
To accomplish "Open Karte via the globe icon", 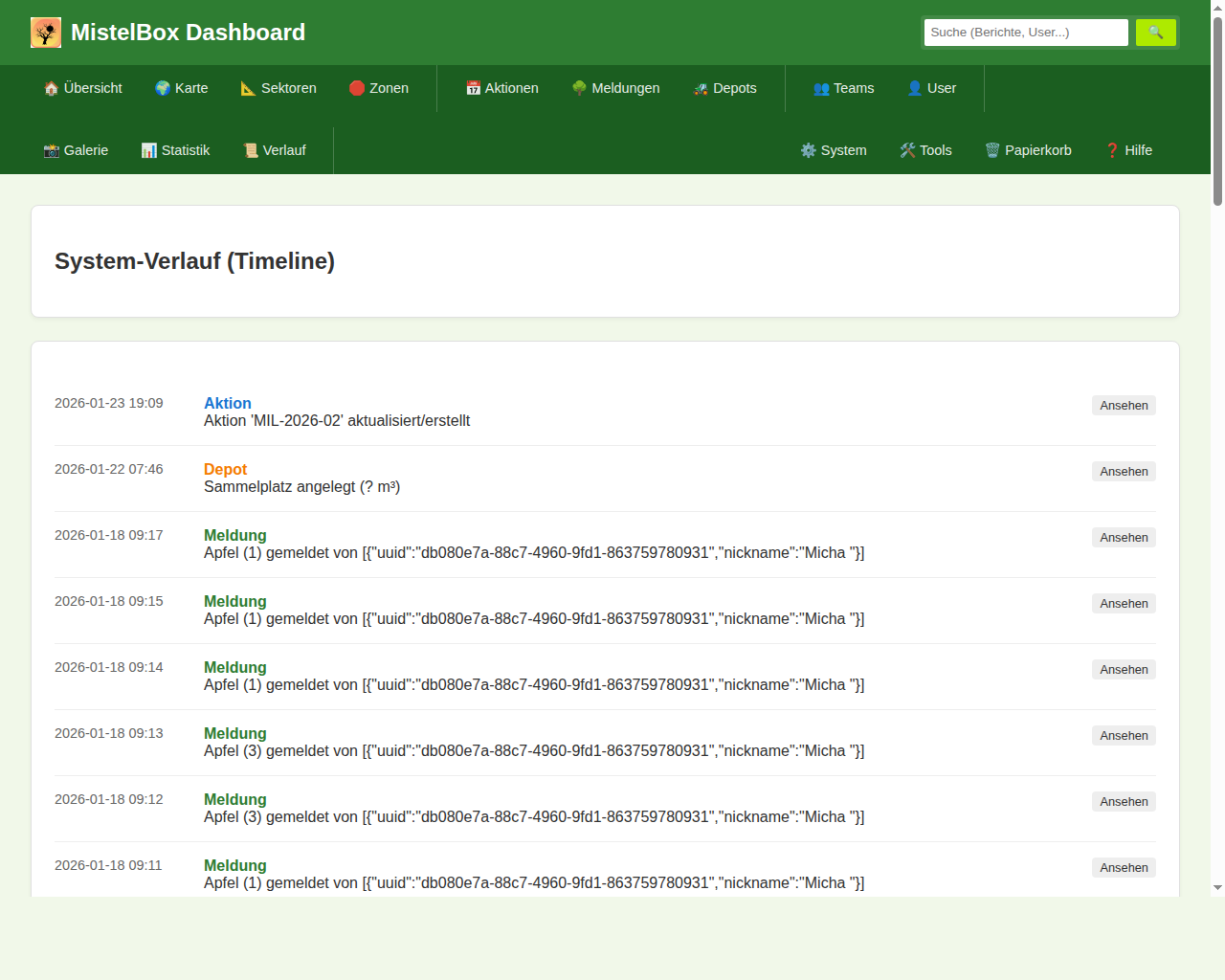I will click(163, 88).
